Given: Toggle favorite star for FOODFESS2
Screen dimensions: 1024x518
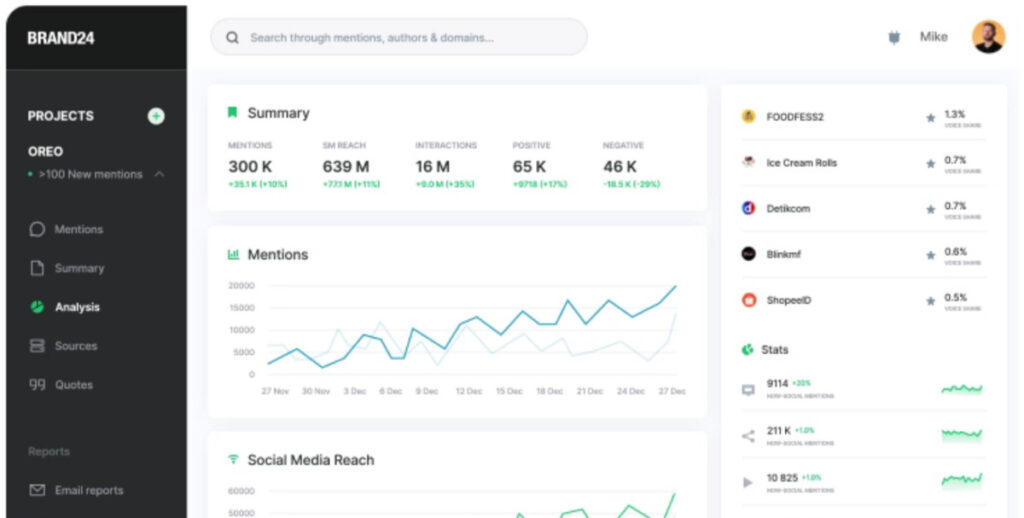Looking at the screenshot, I should click(931, 118).
